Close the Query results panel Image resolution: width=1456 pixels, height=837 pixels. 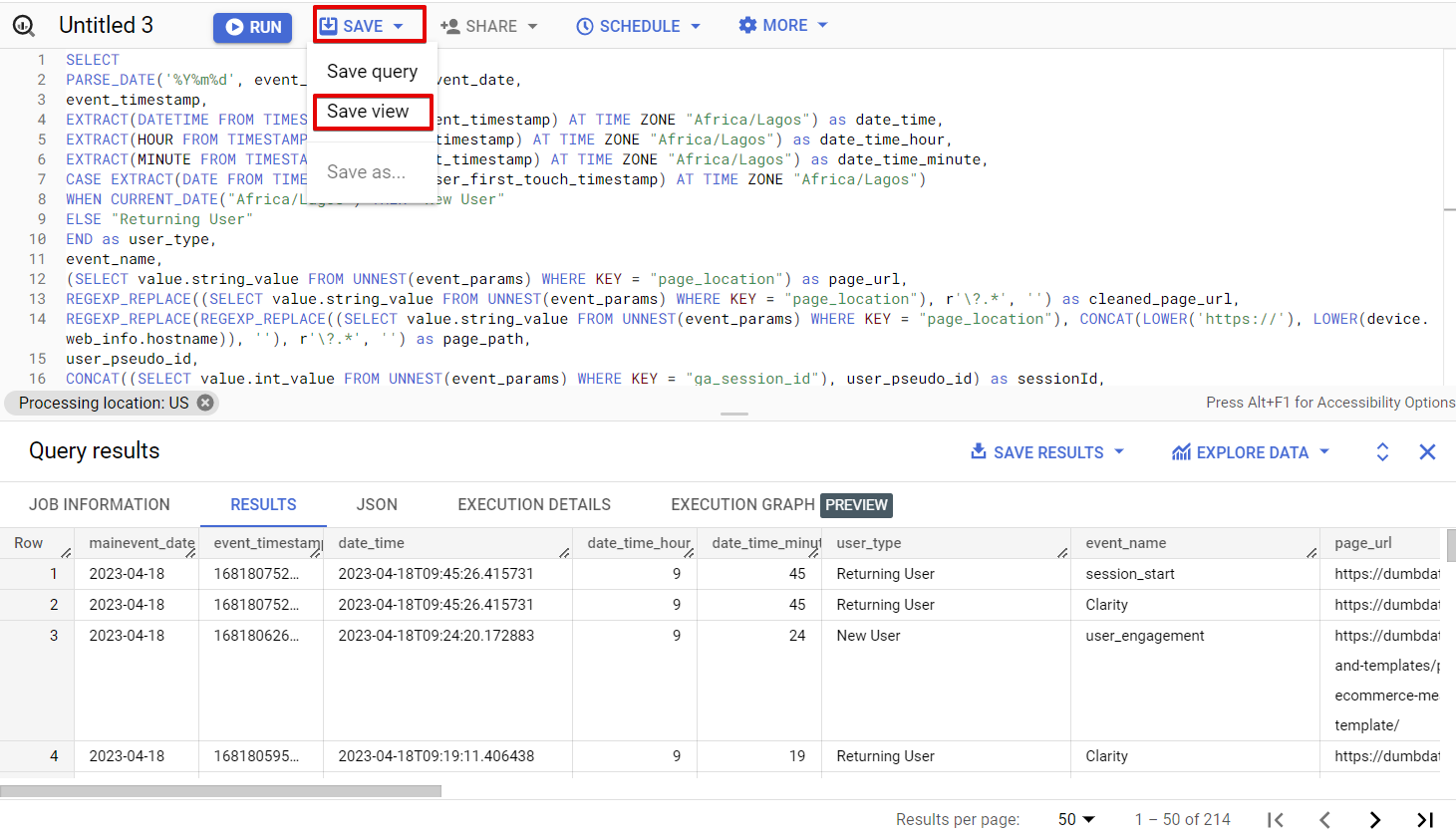tap(1427, 451)
